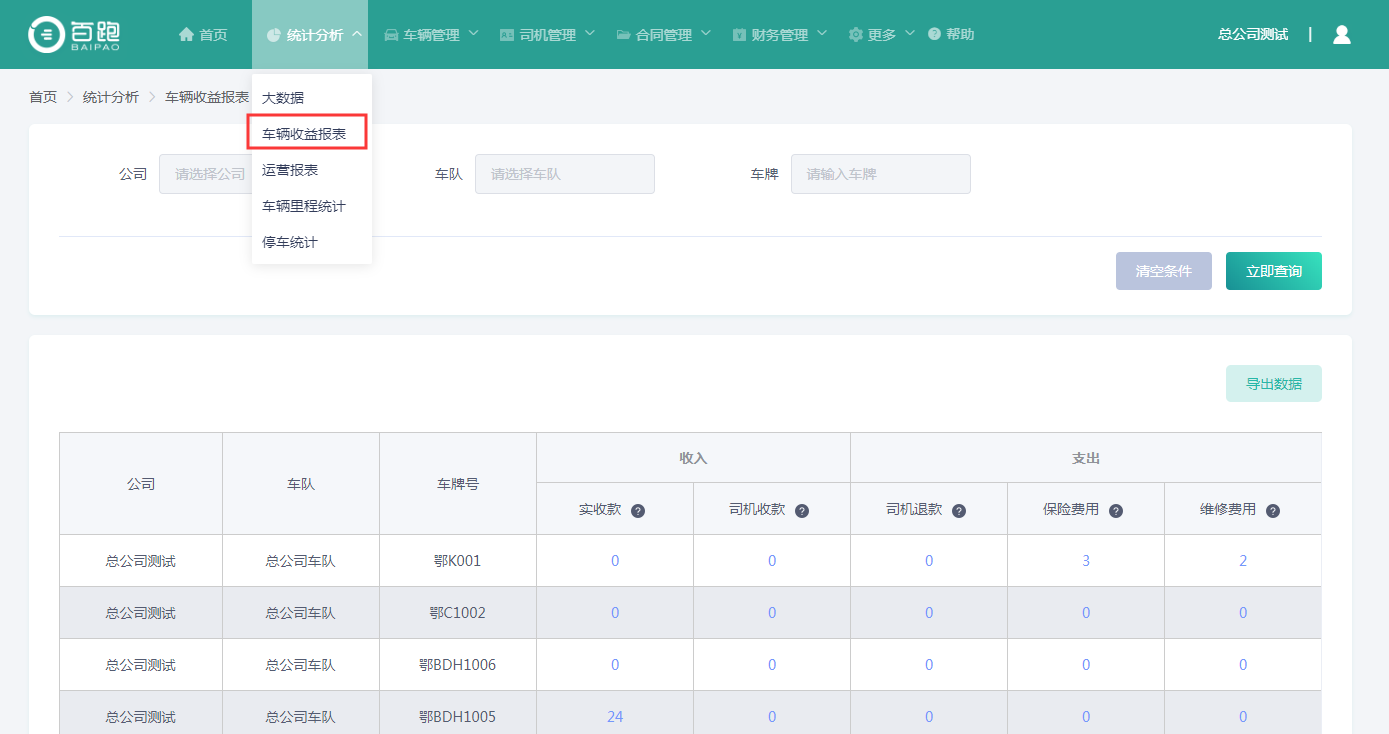Open the user profile avatar icon
The image size is (1389, 734).
(1342, 35)
